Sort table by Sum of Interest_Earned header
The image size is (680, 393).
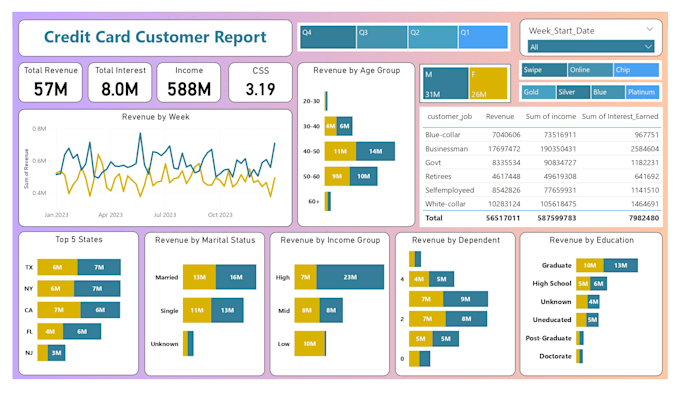pyautogui.click(x=620, y=116)
